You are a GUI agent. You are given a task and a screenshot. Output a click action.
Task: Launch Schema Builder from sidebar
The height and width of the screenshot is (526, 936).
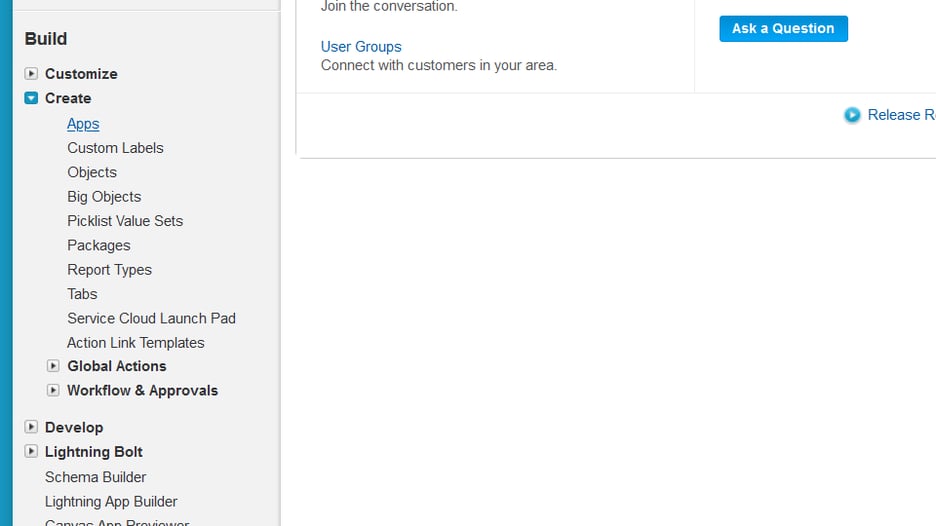tap(96, 477)
